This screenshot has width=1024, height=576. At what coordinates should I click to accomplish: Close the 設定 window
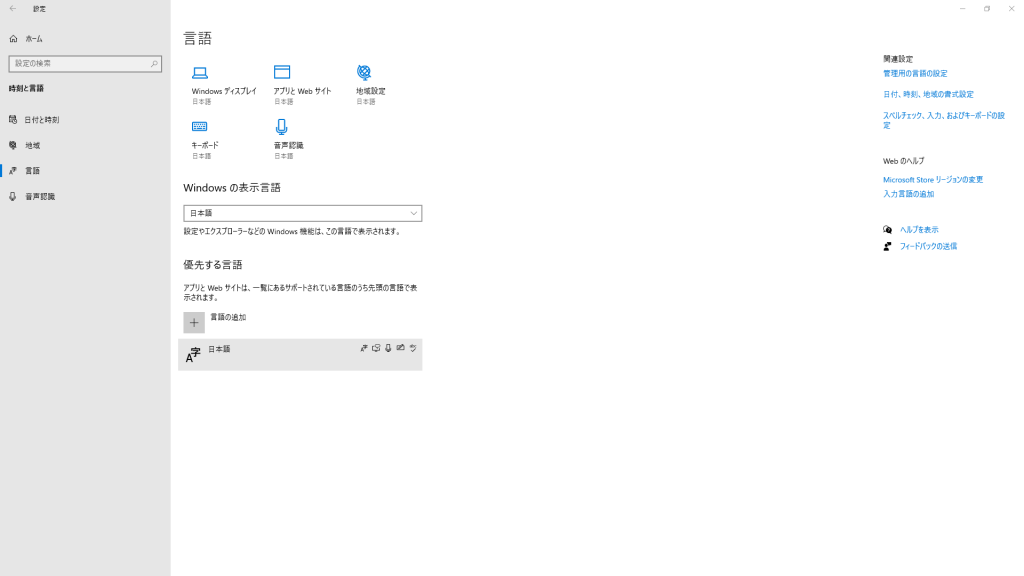[x=1012, y=8]
